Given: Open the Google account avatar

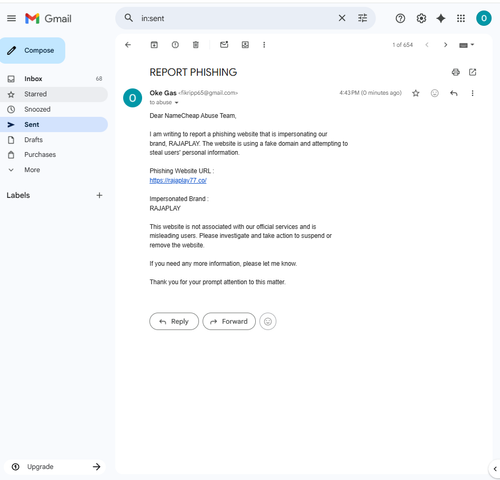Looking at the screenshot, I should (x=483, y=18).
